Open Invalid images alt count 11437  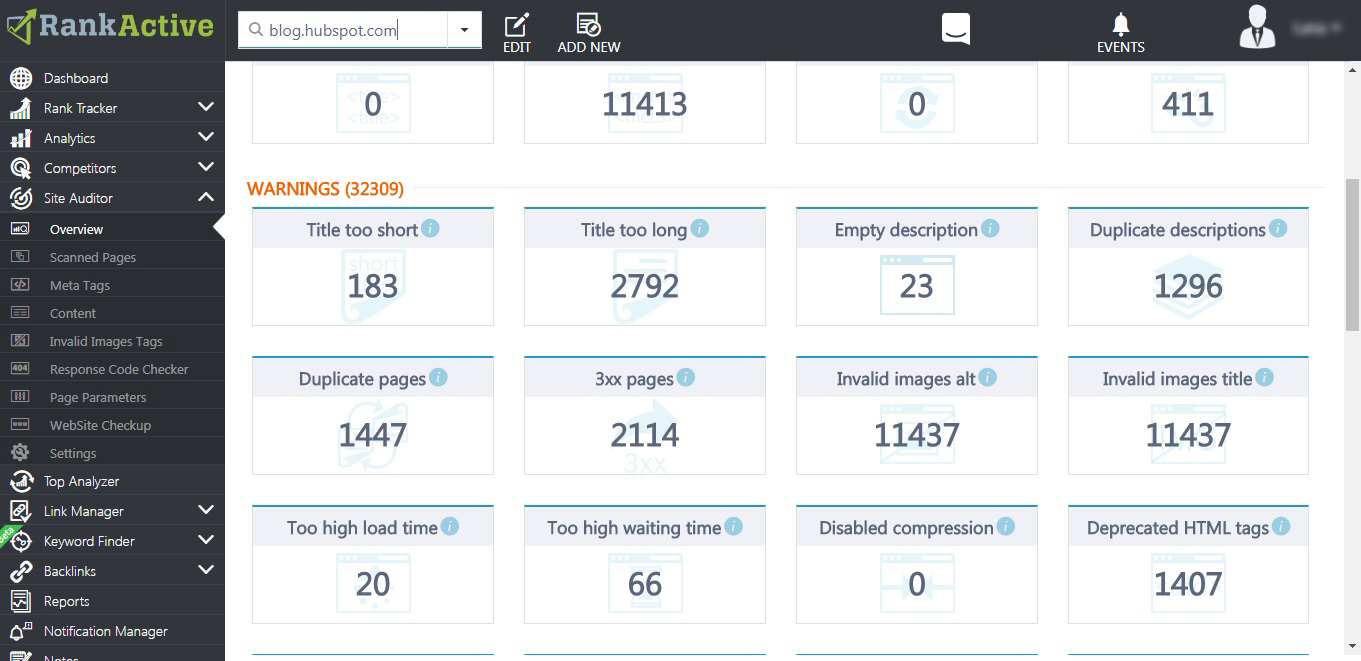(917, 436)
